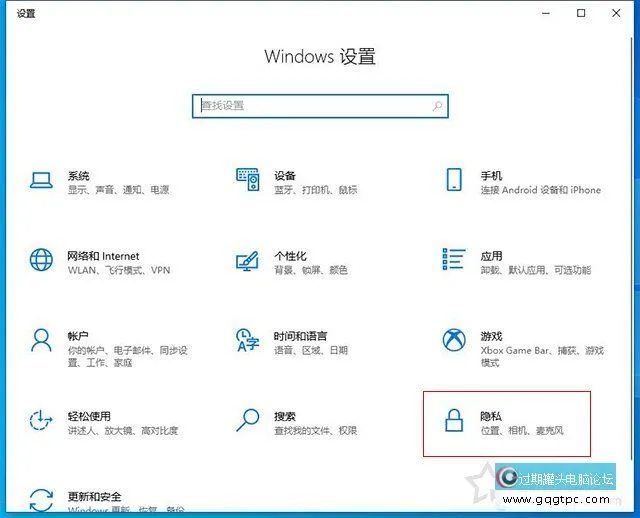Select the 设备 heading text
640x518 pixels.
click(285, 176)
